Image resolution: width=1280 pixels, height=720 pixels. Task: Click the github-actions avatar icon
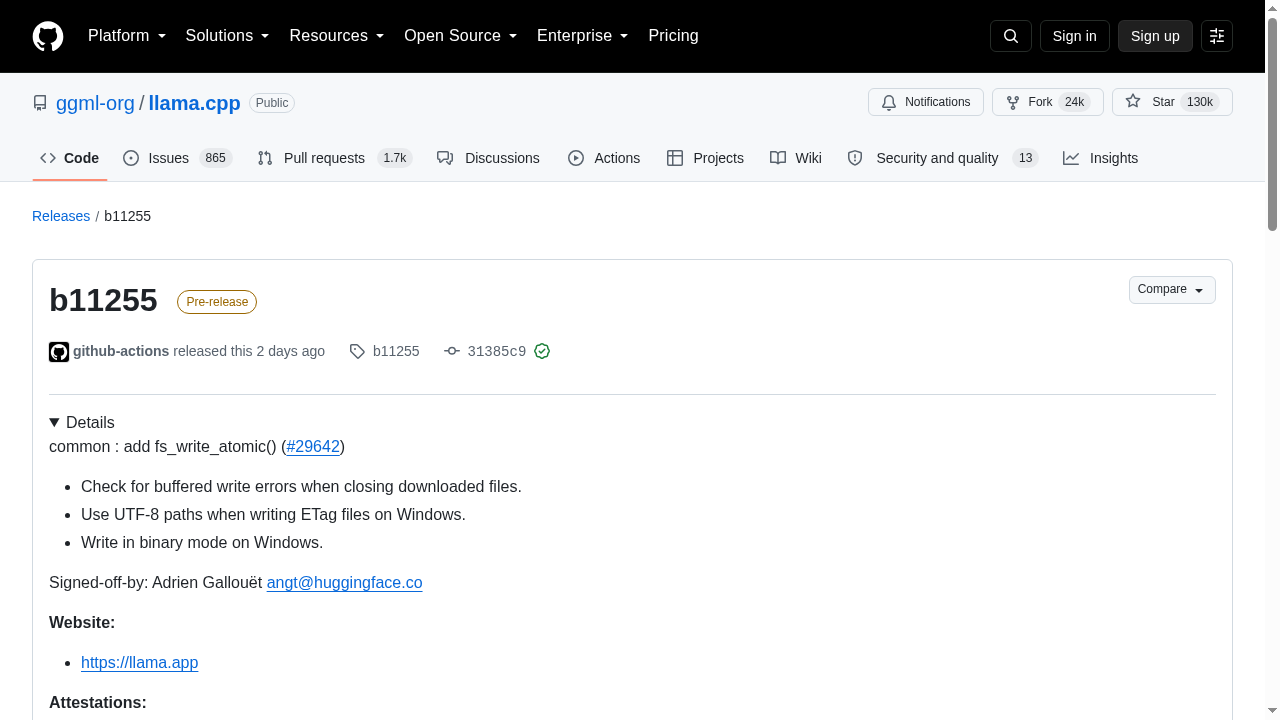click(59, 352)
